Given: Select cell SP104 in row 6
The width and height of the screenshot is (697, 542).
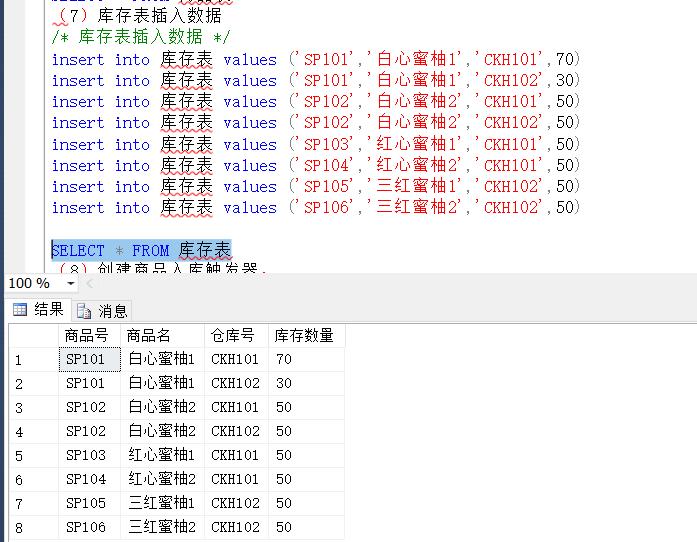Looking at the screenshot, I should 89,479.
